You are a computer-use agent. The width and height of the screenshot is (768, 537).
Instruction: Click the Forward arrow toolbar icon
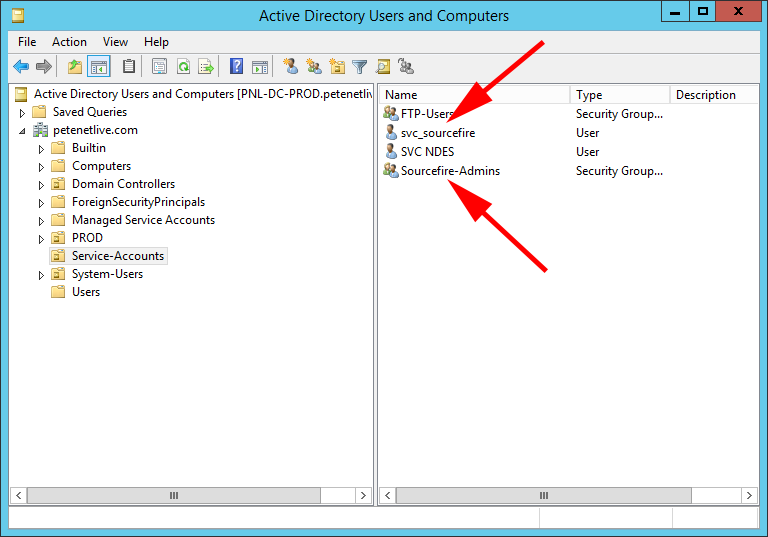click(44, 66)
